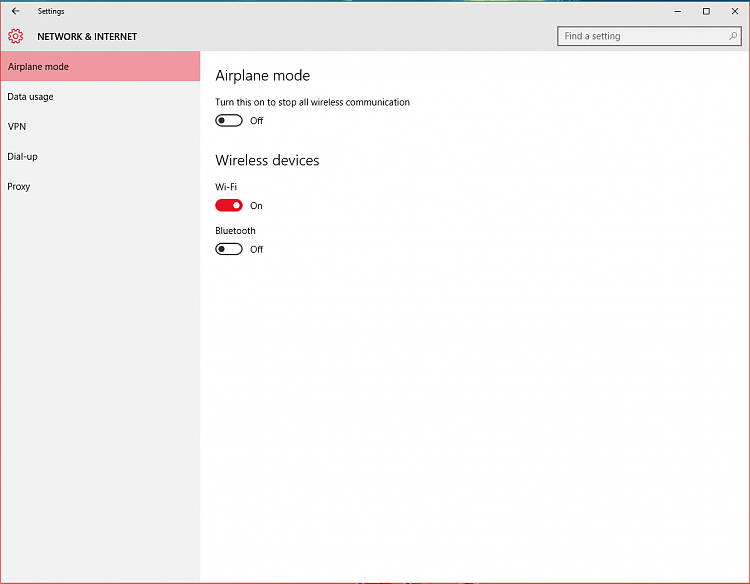This screenshot has height=584, width=750.
Task: Click the Bluetooth label above its switch
Action: [235, 231]
